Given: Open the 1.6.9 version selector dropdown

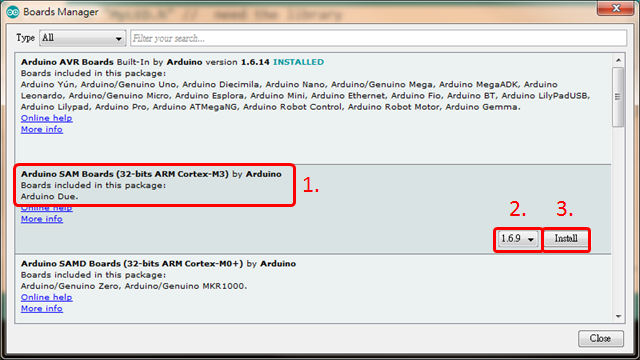Looking at the screenshot, I should click(x=518, y=239).
